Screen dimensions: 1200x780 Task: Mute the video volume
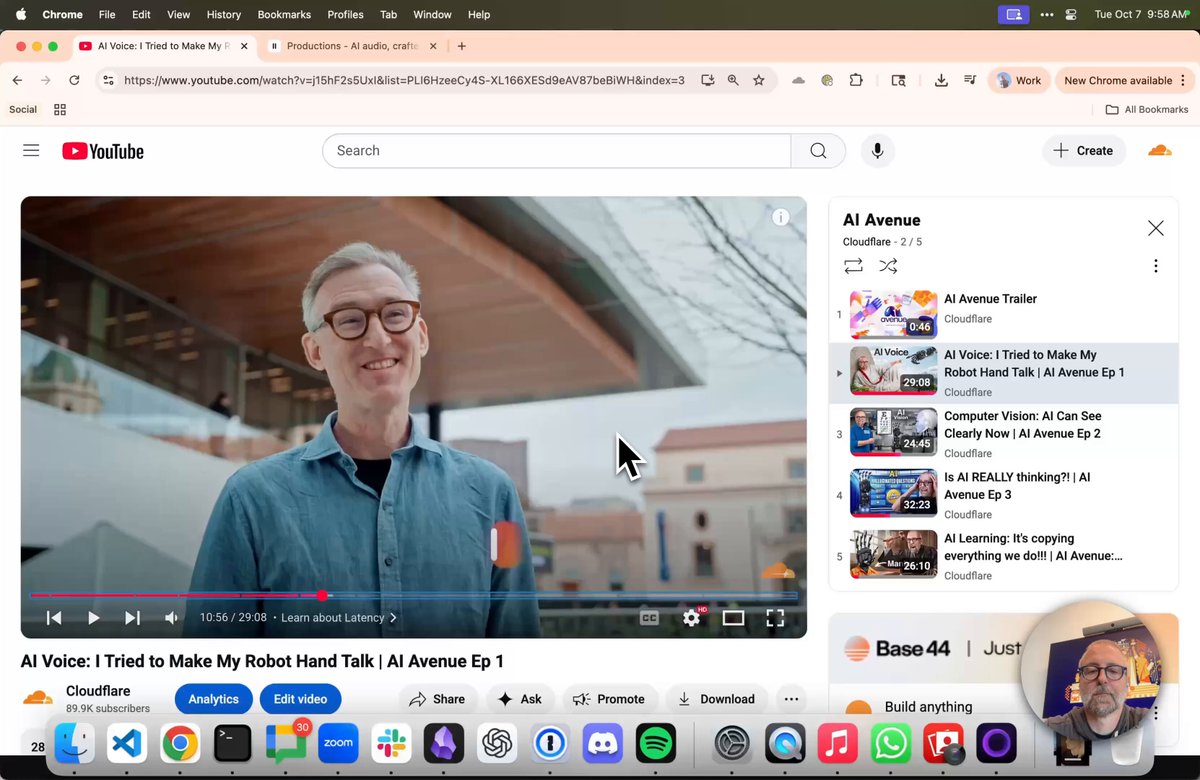[x=171, y=618]
